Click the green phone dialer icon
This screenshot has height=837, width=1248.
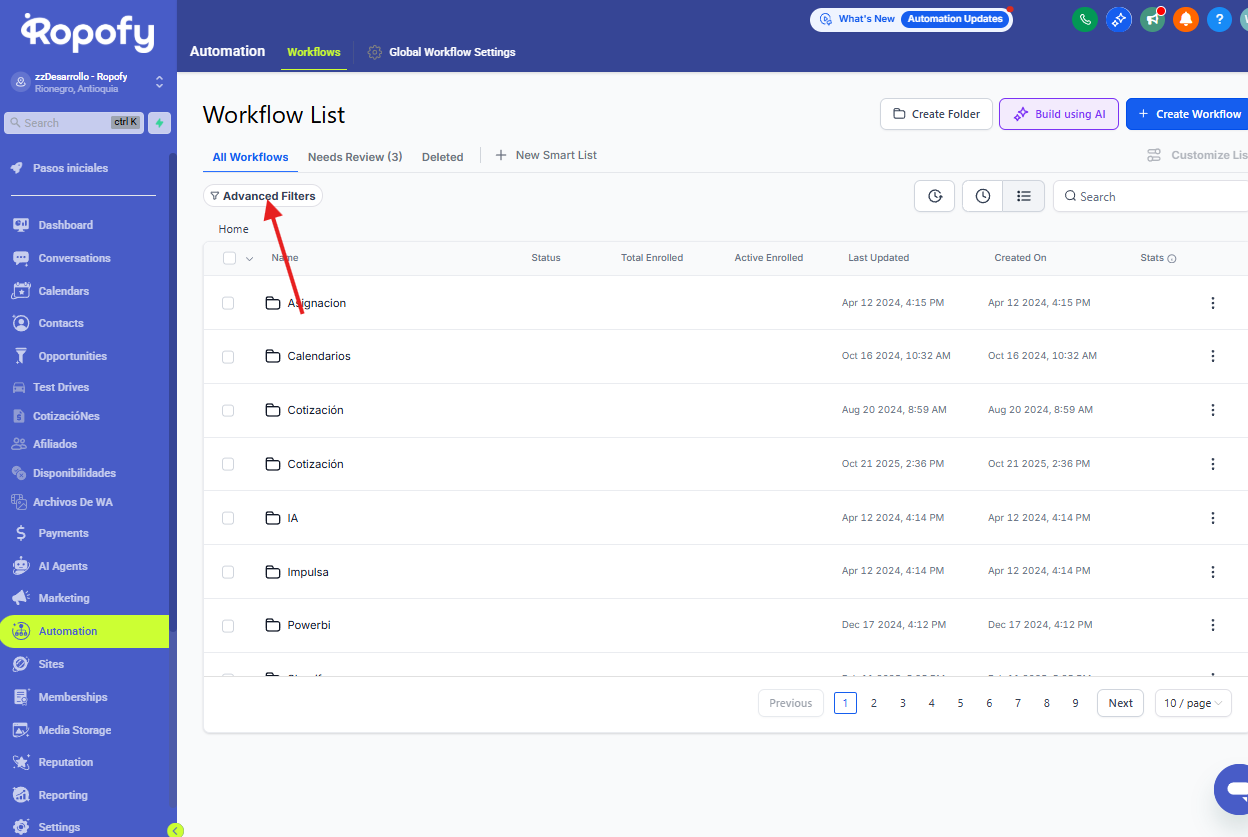click(x=1084, y=19)
